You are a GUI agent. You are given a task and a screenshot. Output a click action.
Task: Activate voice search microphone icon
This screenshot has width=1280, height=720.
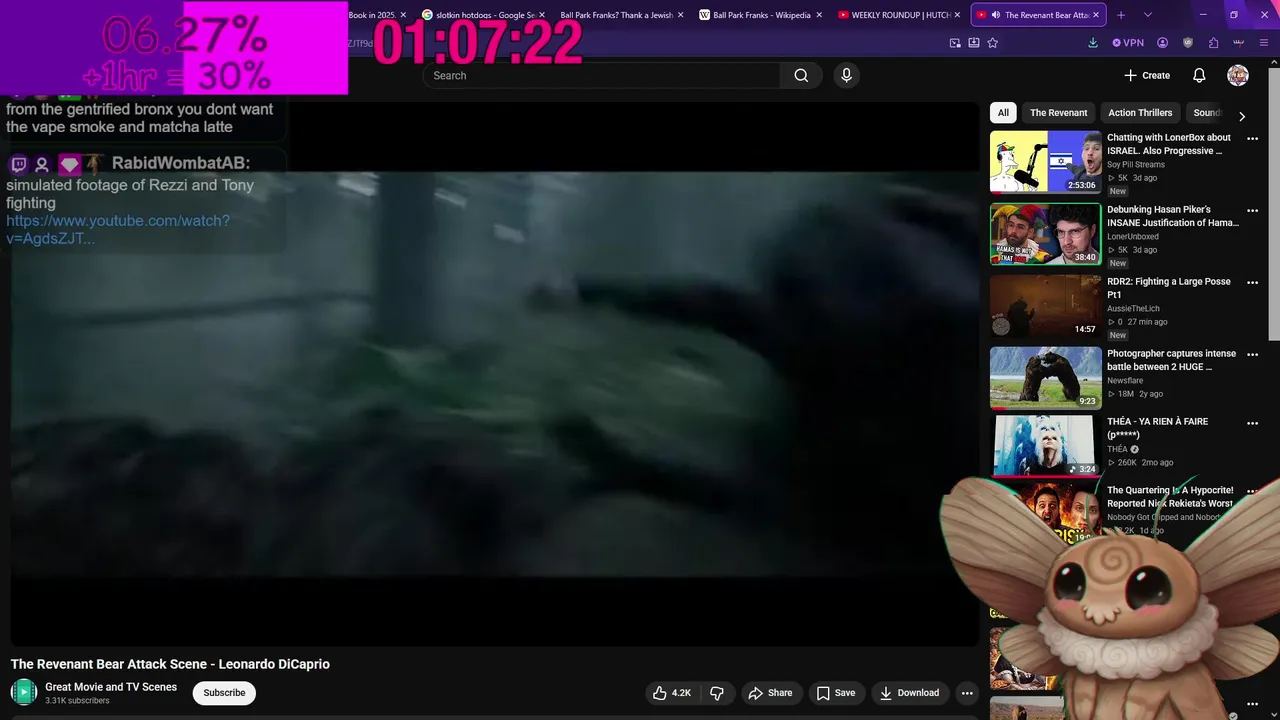pos(846,75)
